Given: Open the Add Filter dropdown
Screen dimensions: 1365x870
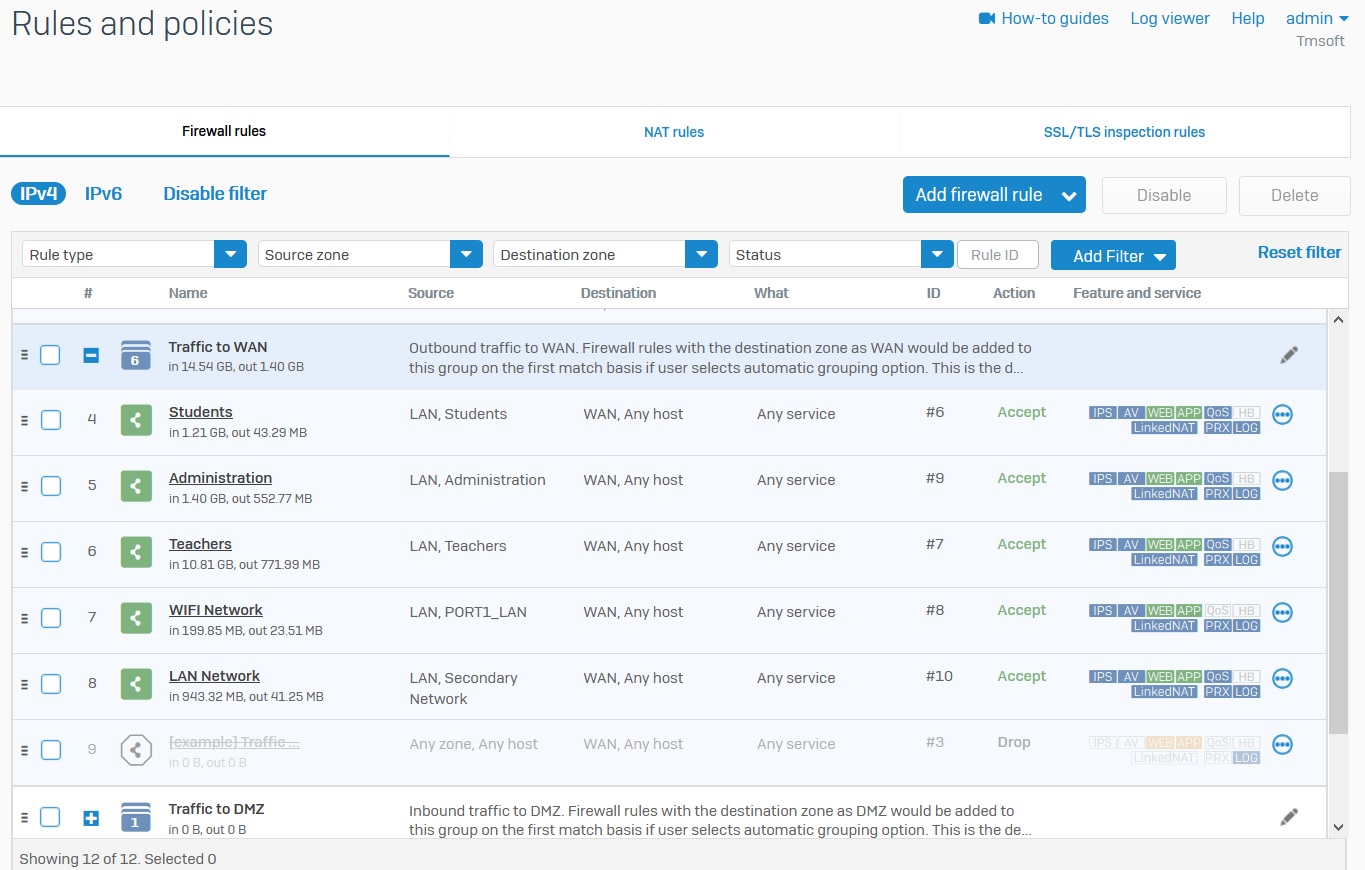Looking at the screenshot, I should [x=1112, y=256].
